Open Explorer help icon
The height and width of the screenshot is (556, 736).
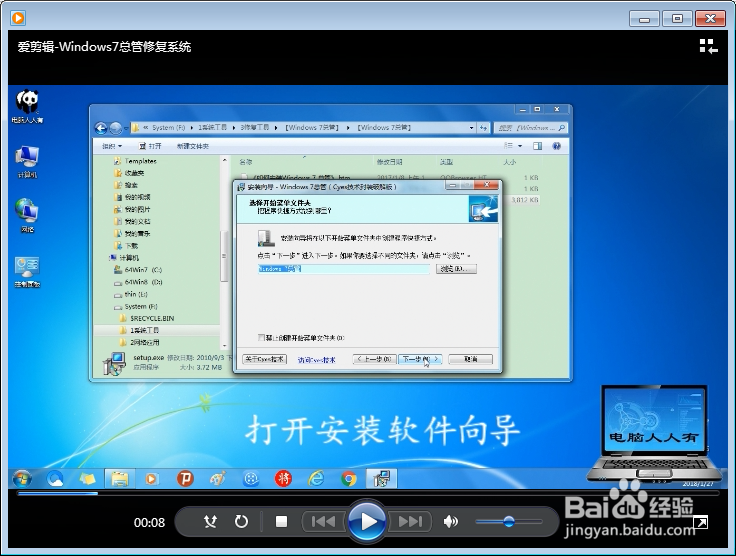557,146
